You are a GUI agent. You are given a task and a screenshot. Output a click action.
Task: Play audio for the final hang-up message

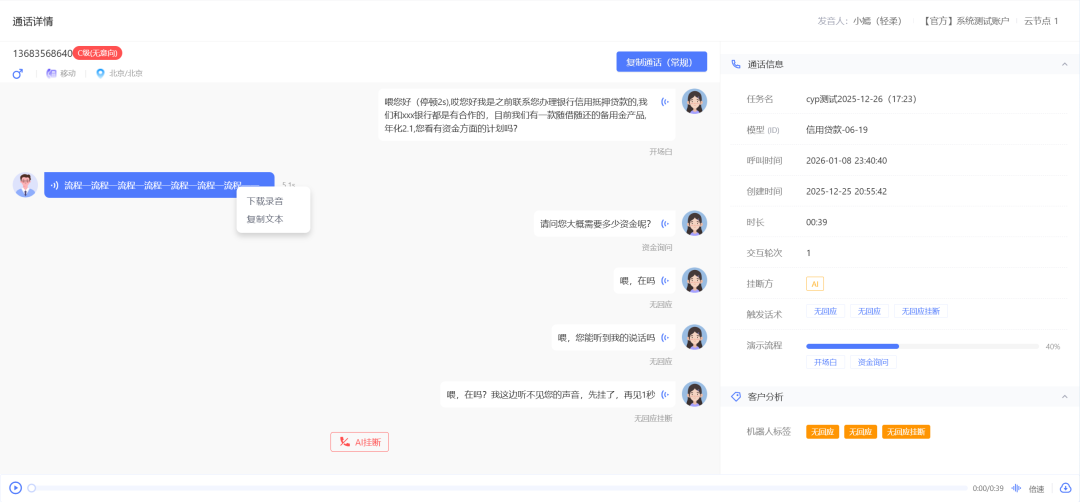coord(665,395)
